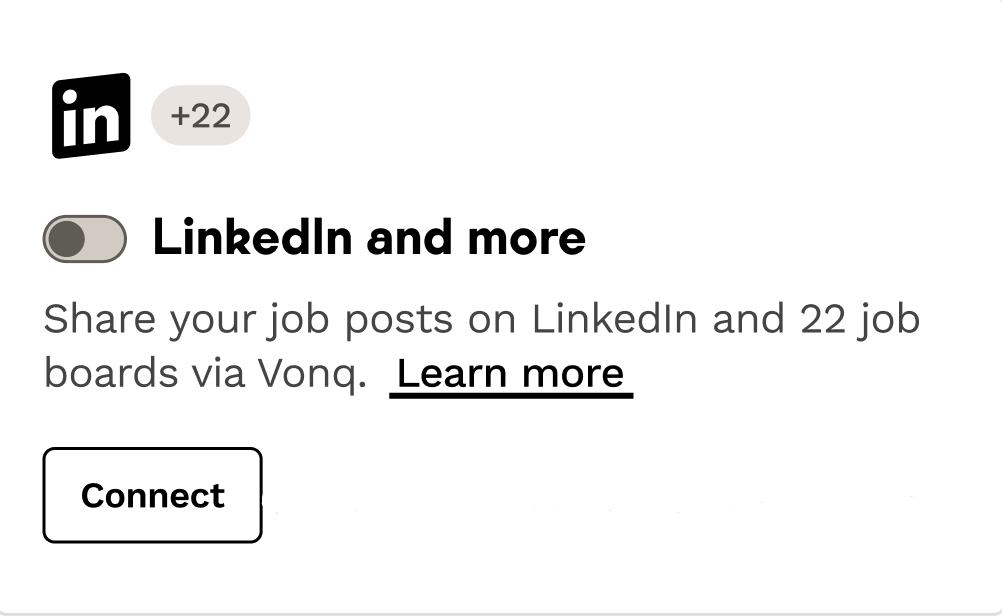Turn on the switch beside "LinkedIn and more"
Screen dimensions: 1002x616
point(85,239)
